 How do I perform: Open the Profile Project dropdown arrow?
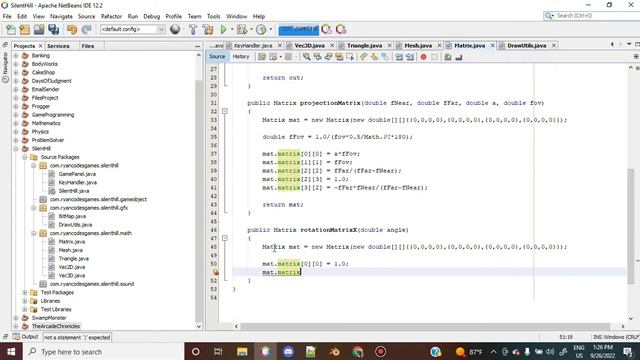[271, 29]
